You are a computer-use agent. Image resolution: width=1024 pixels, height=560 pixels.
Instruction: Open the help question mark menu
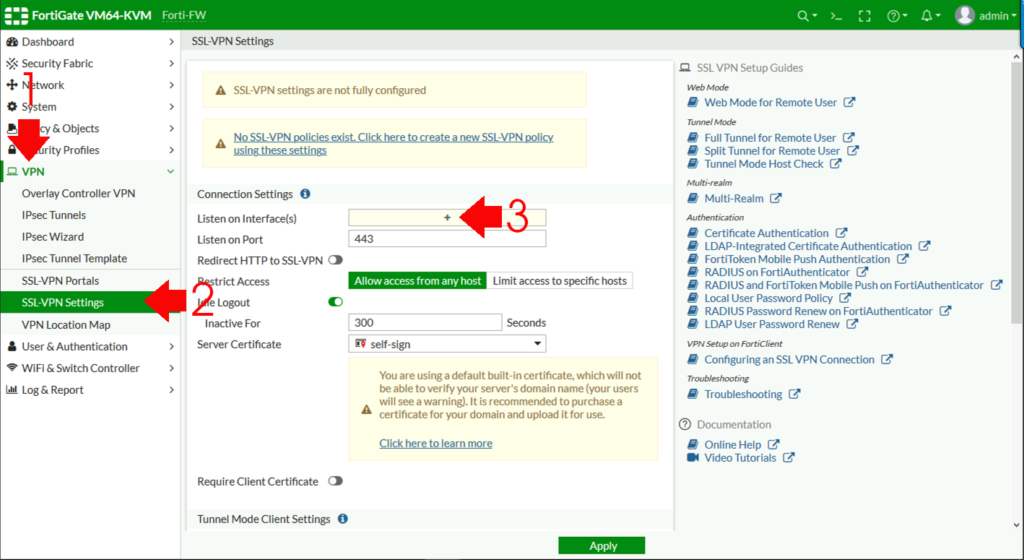pos(897,16)
